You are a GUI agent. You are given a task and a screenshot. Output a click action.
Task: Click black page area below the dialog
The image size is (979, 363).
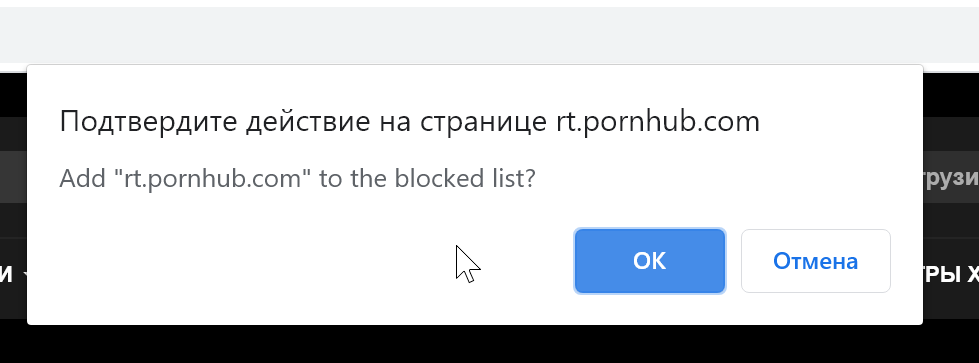pyautogui.click(x=490, y=344)
